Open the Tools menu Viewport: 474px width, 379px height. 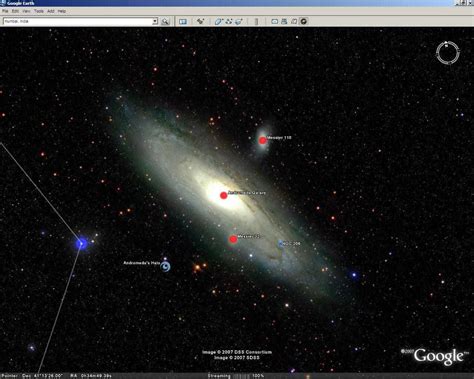[x=39, y=11]
